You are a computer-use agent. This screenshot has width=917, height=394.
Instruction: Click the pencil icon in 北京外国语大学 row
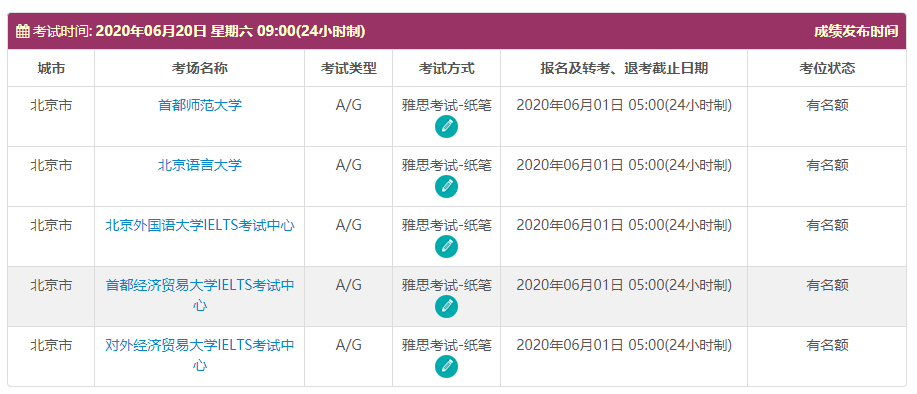[x=446, y=247]
